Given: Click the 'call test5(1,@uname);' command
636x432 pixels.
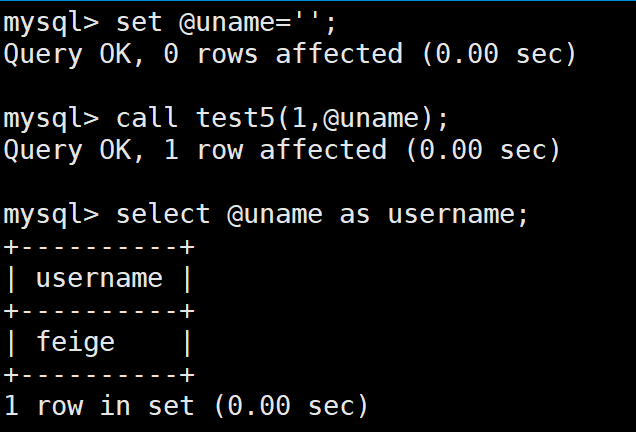Looking at the screenshot, I should 282,118.
